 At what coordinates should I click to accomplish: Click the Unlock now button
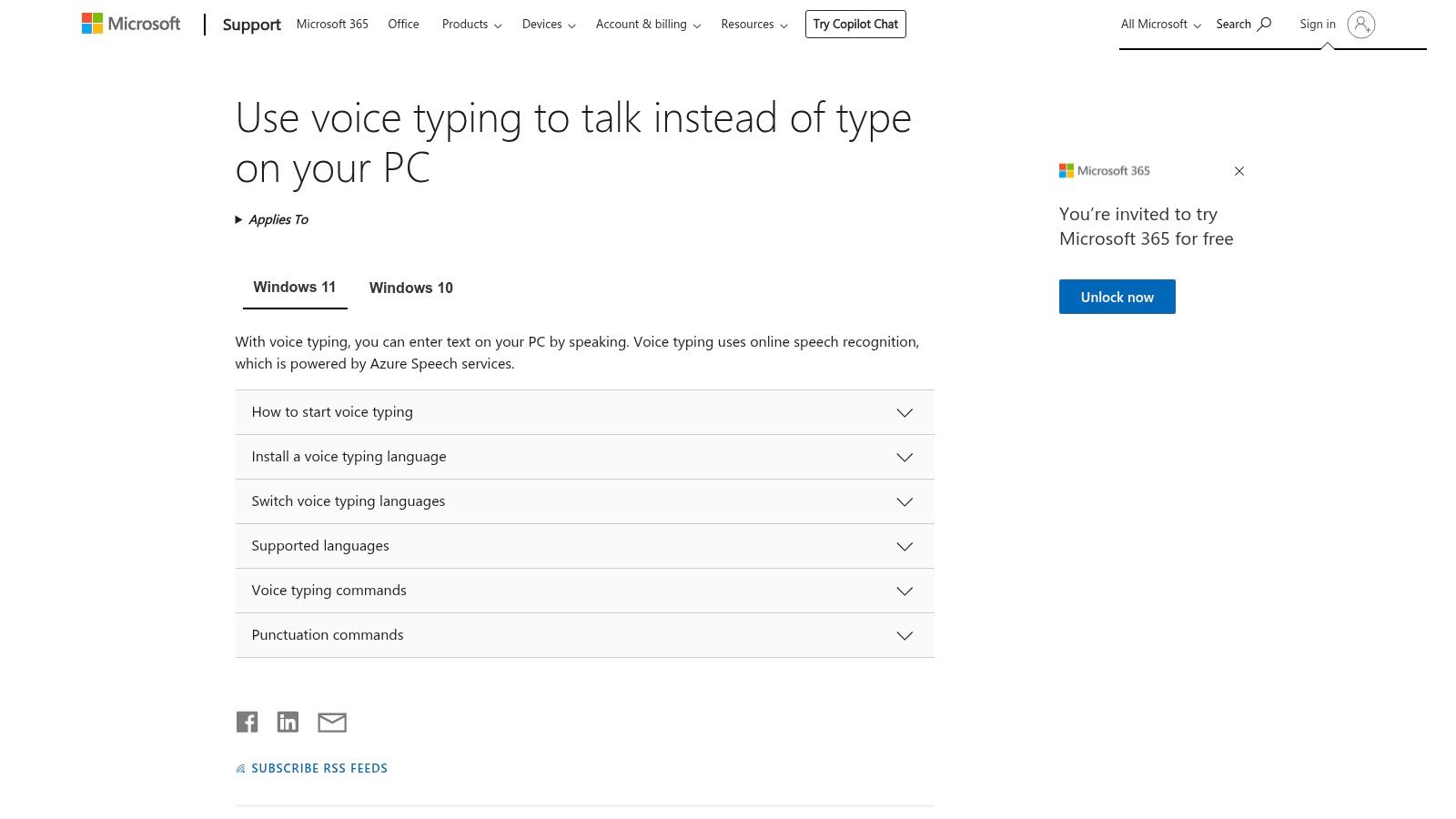click(1117, 296)
